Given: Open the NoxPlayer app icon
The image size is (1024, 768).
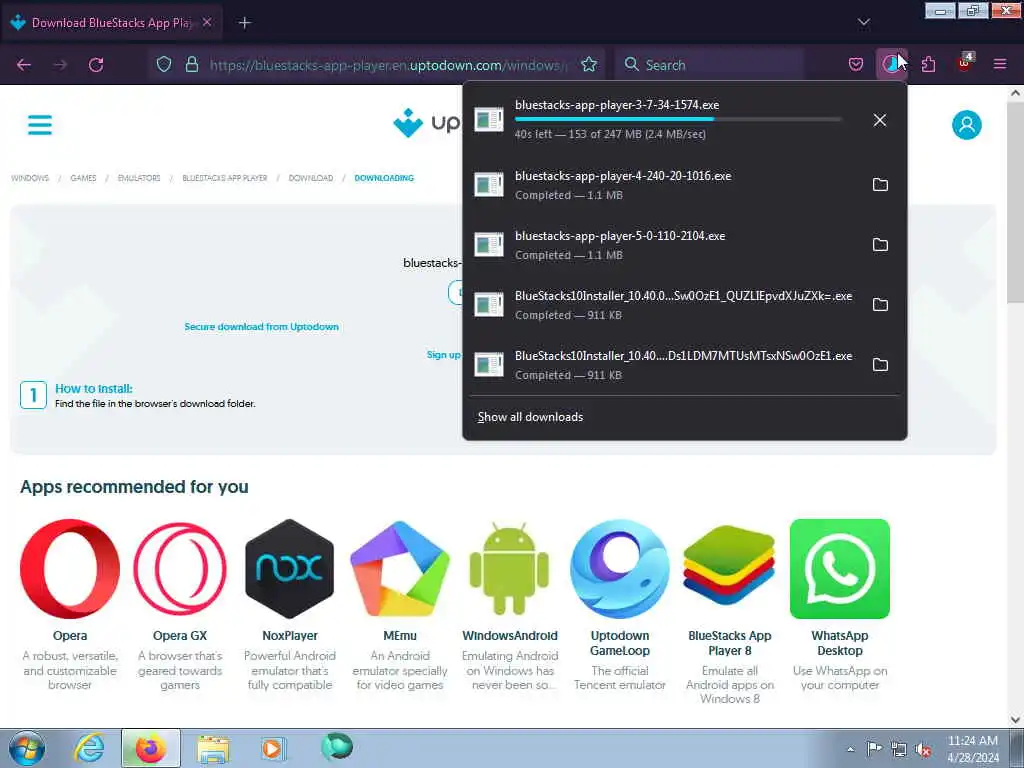Looking at the screenshot, I should pos(289,569).
